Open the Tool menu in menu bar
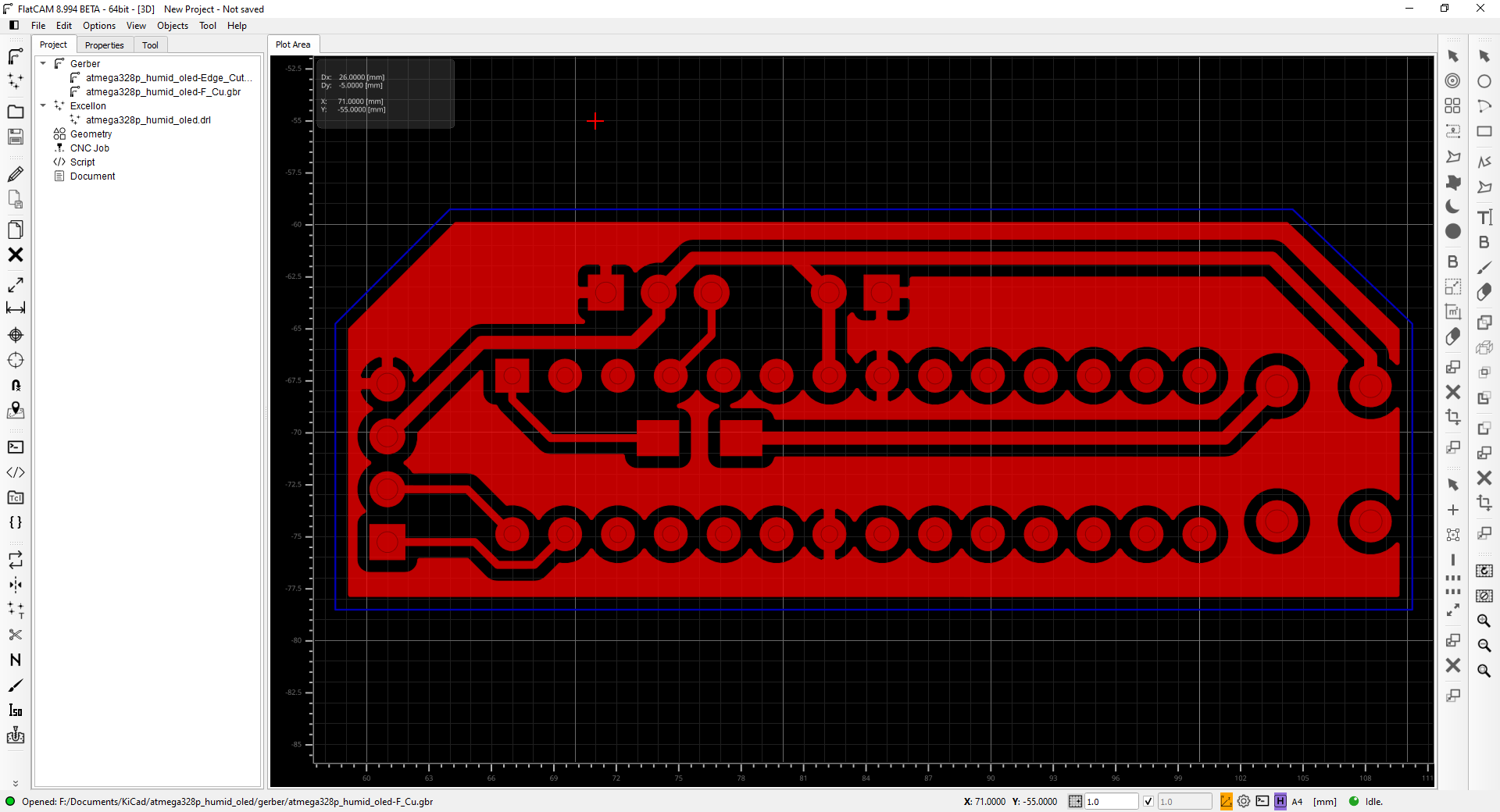Image resolution: width=1500 pixels, height=812 pixels. pyautogui.click(x=208, y=26)
